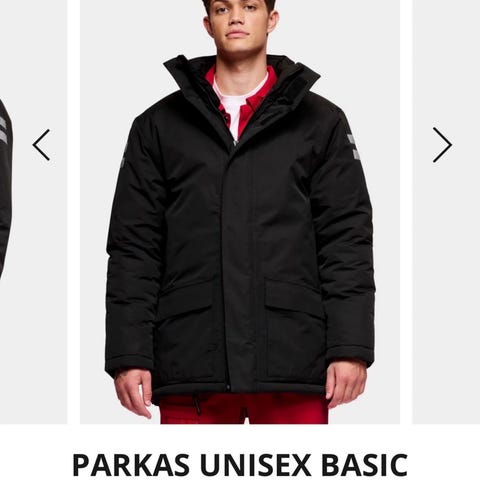The width and height of the screenshot is (480, 480).
Task: Click the front zipper placket of the parka
Action: click(x=234, y=267)
